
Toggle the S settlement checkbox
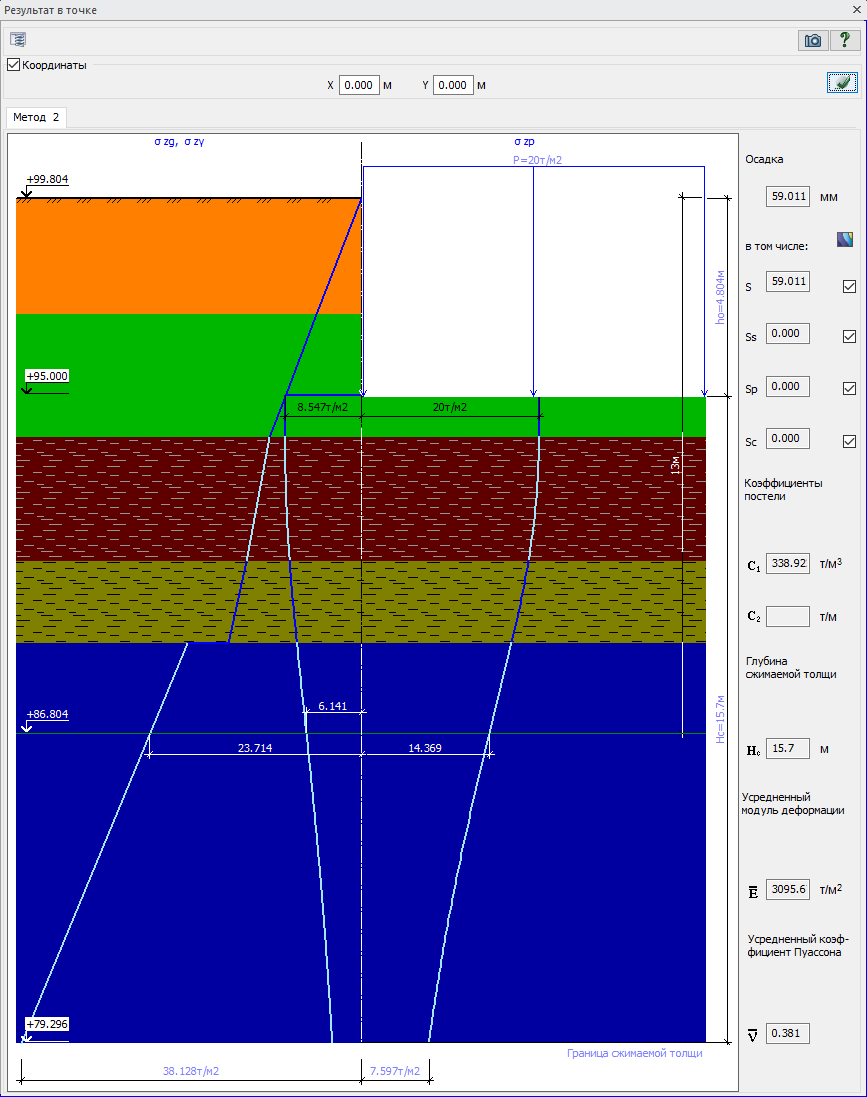pos(849,287)
